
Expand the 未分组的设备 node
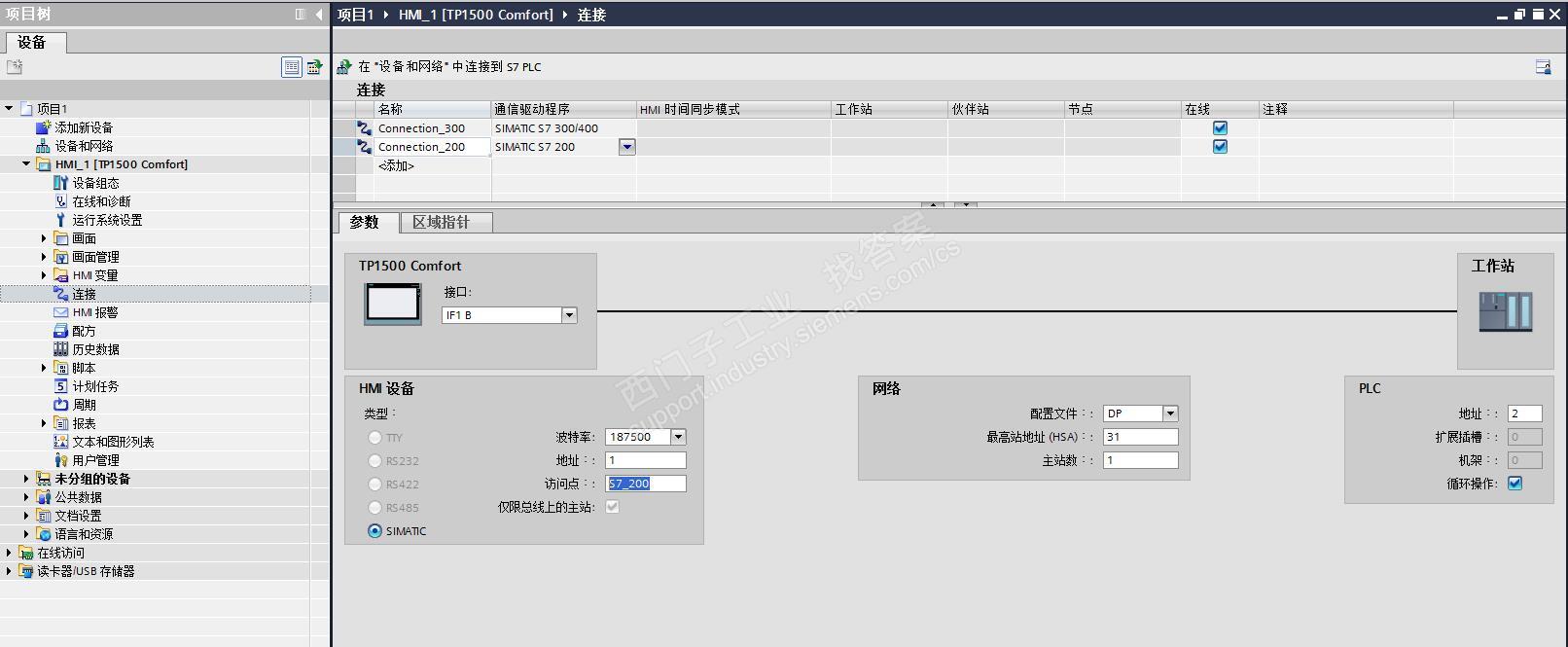coord(26,479)
